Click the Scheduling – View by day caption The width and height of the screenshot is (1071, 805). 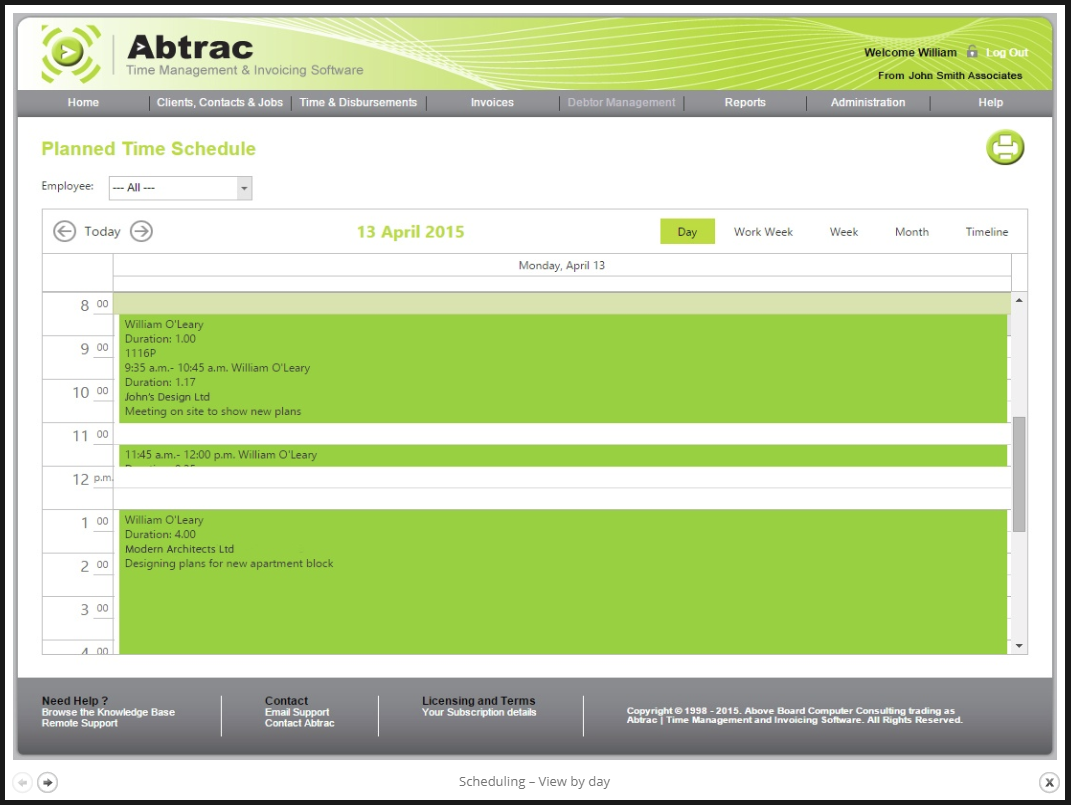(534, 782)
